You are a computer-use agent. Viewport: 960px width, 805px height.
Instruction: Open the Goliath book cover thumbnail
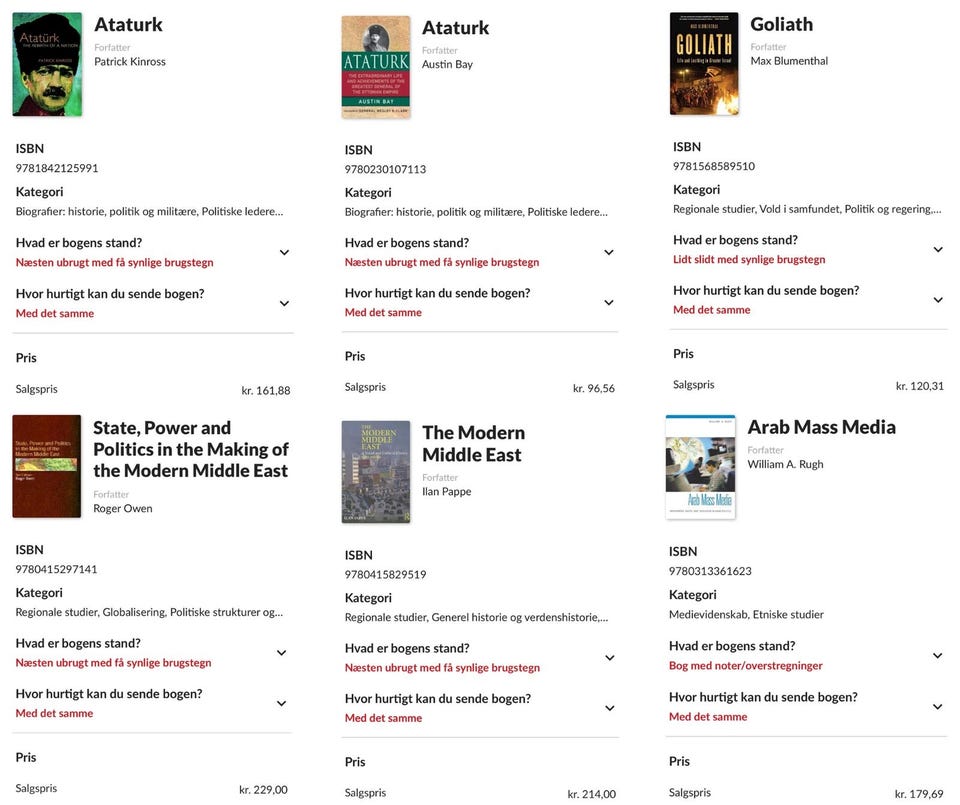tap(704, 64)
